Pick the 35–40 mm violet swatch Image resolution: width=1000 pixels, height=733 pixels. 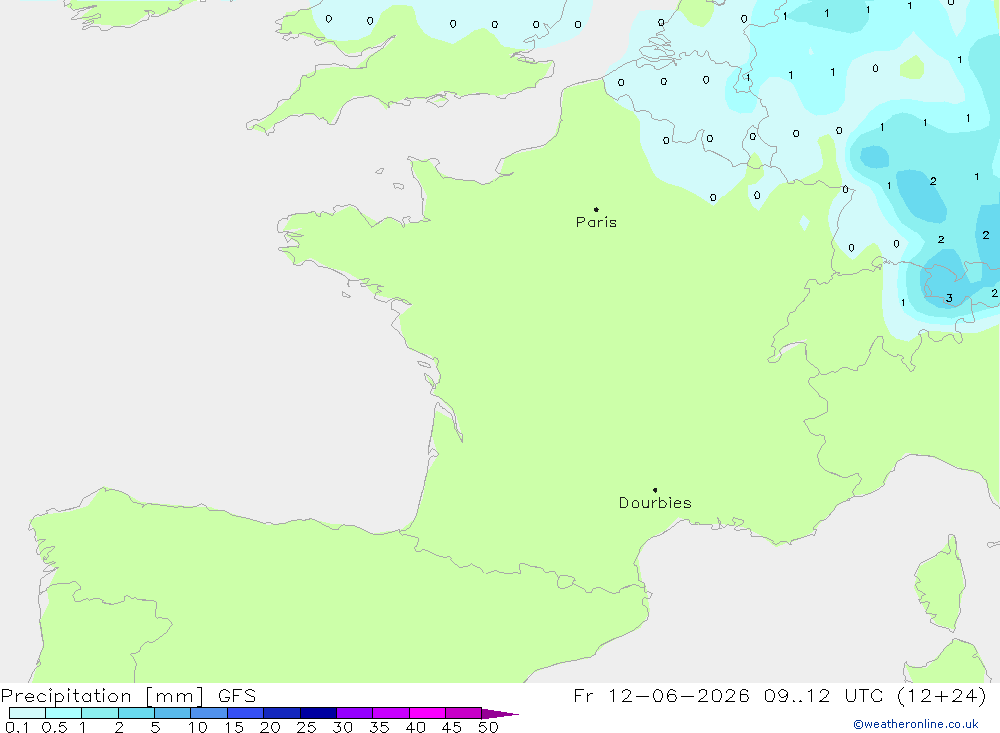391,713
